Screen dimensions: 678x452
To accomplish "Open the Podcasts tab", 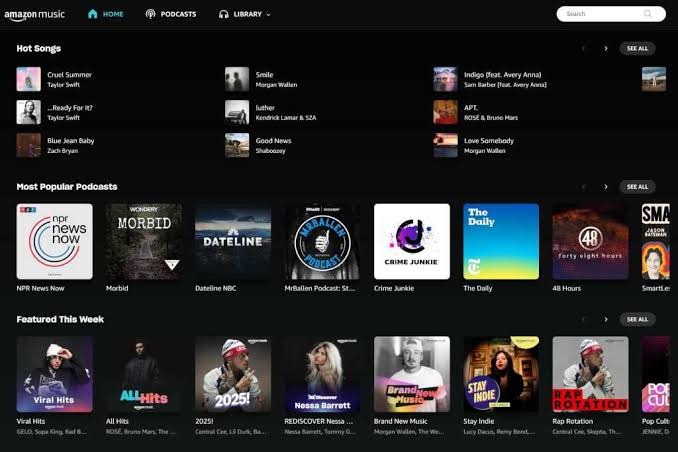I will point(178,14).
